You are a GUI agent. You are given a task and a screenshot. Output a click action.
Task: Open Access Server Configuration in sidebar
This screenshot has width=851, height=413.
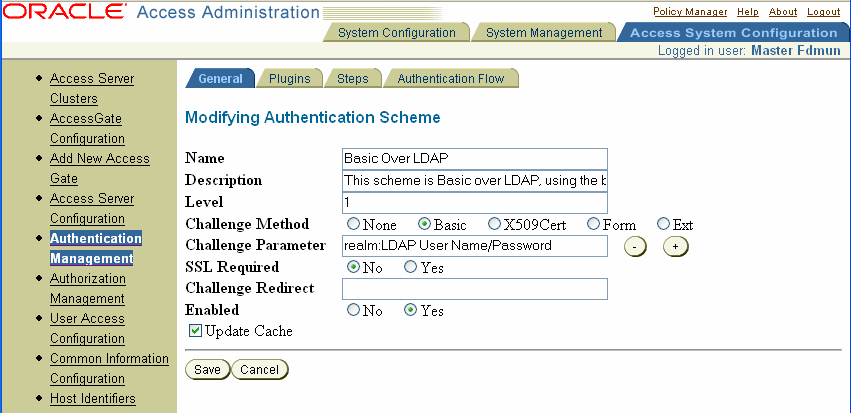pyautogui.click(x=92, y=208)
